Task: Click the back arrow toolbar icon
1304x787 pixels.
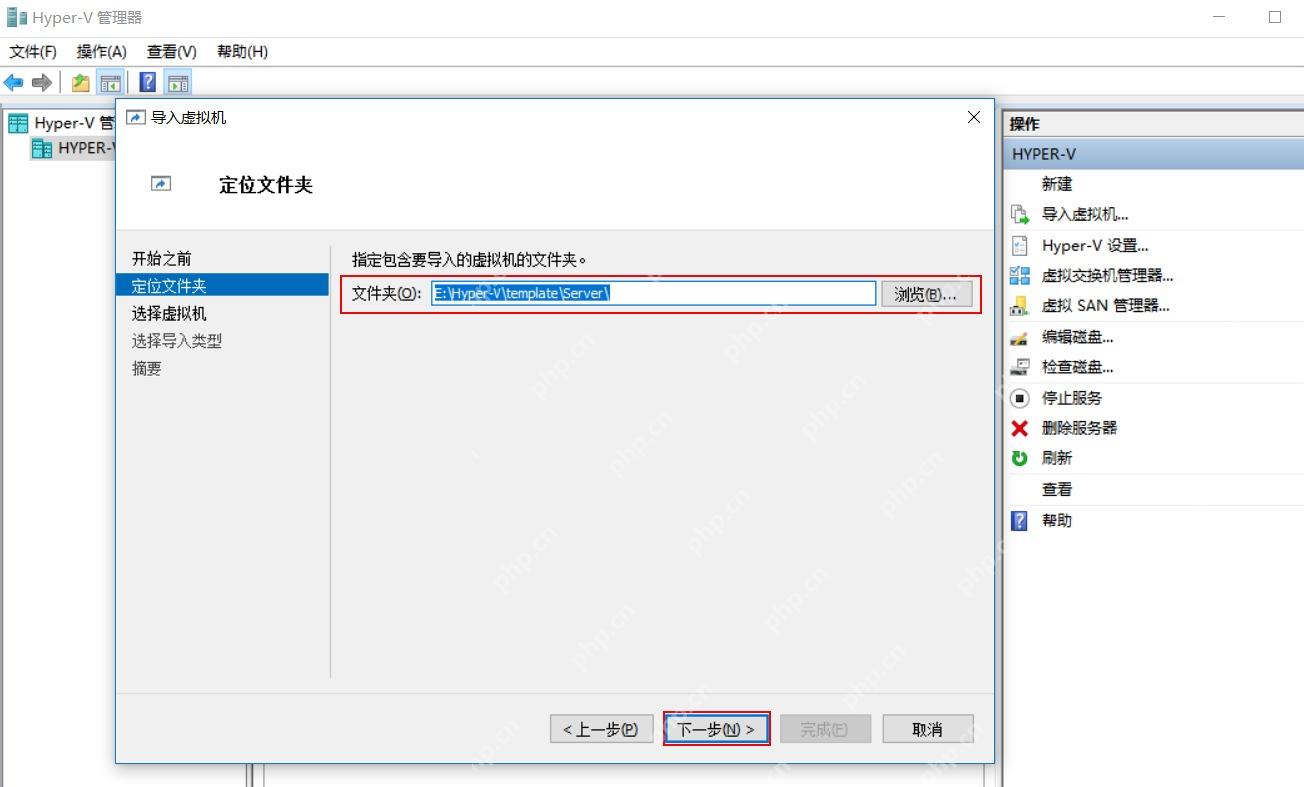Action: coord(14,83)
